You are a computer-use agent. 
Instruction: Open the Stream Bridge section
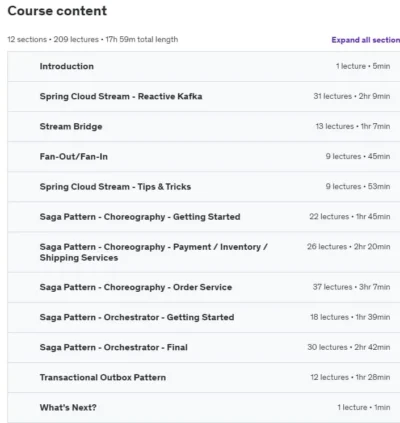pyautogui.click(x=204, y=126)
